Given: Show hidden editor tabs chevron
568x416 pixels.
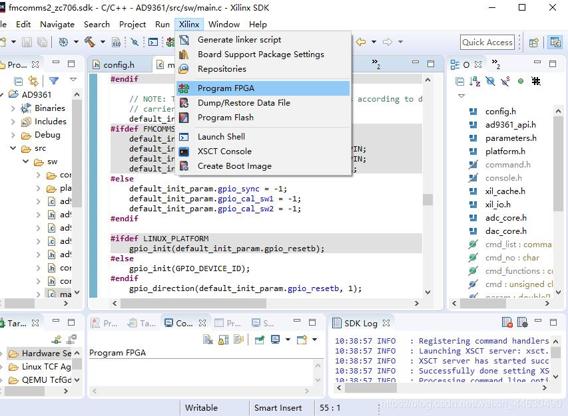Looking at the screenshot, I should coord(376,64).
